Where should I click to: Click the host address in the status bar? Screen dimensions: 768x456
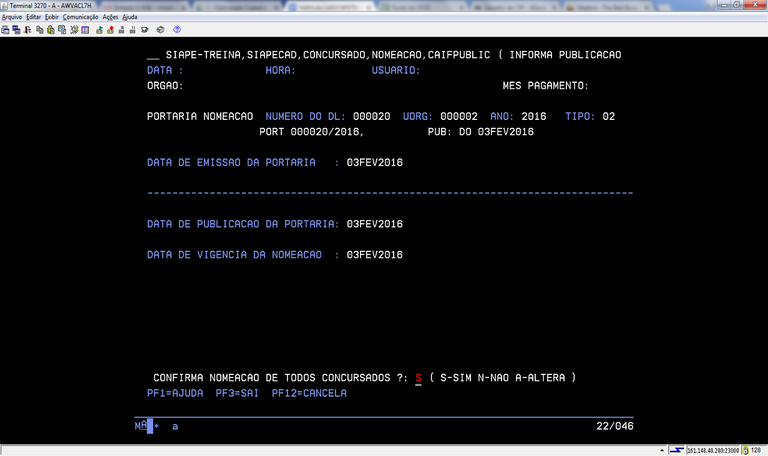coord(713,451)
